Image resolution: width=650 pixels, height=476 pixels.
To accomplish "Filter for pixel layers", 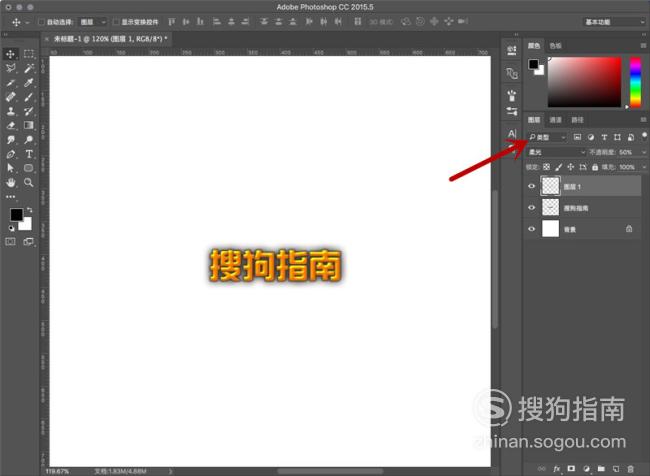I will point(577,137).
